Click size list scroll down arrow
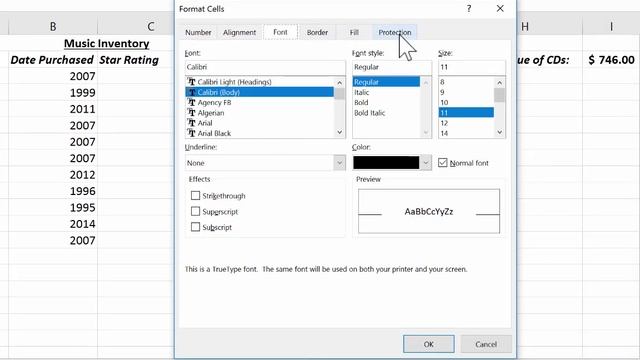Screen dimensions: 640x360 click(500, 132)
